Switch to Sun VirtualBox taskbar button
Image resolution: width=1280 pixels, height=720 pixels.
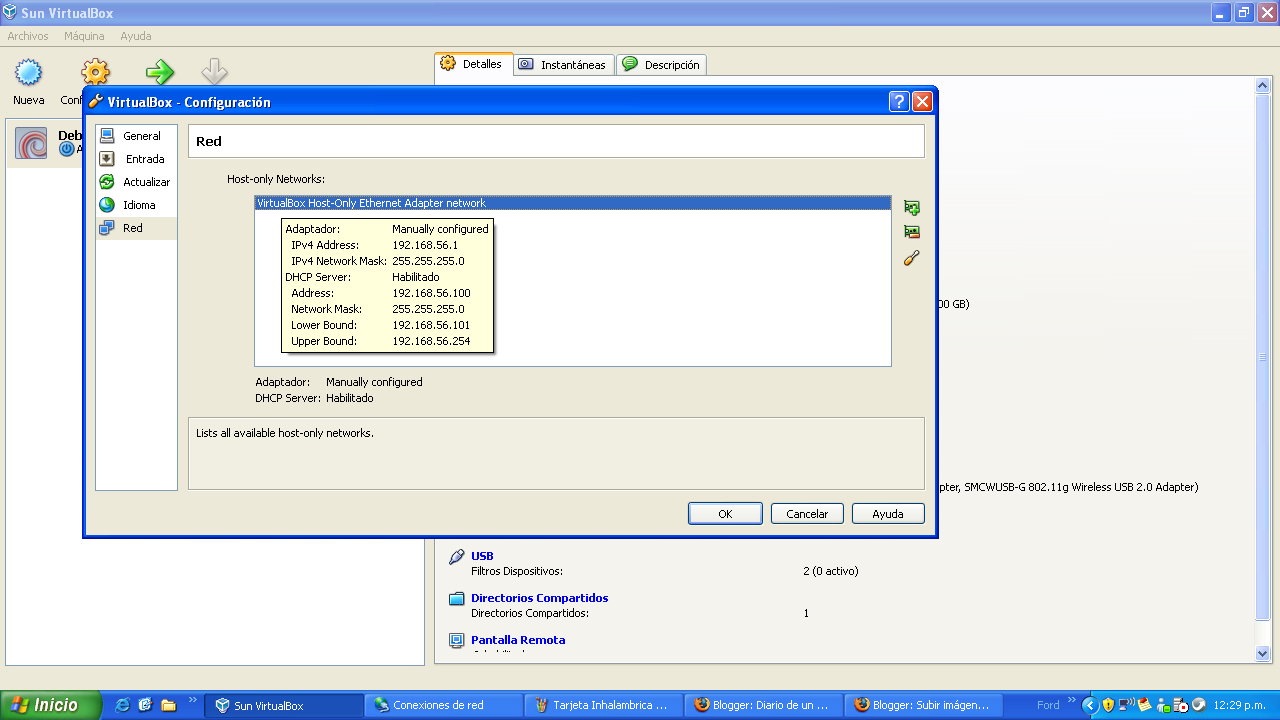tap(284, 705)
